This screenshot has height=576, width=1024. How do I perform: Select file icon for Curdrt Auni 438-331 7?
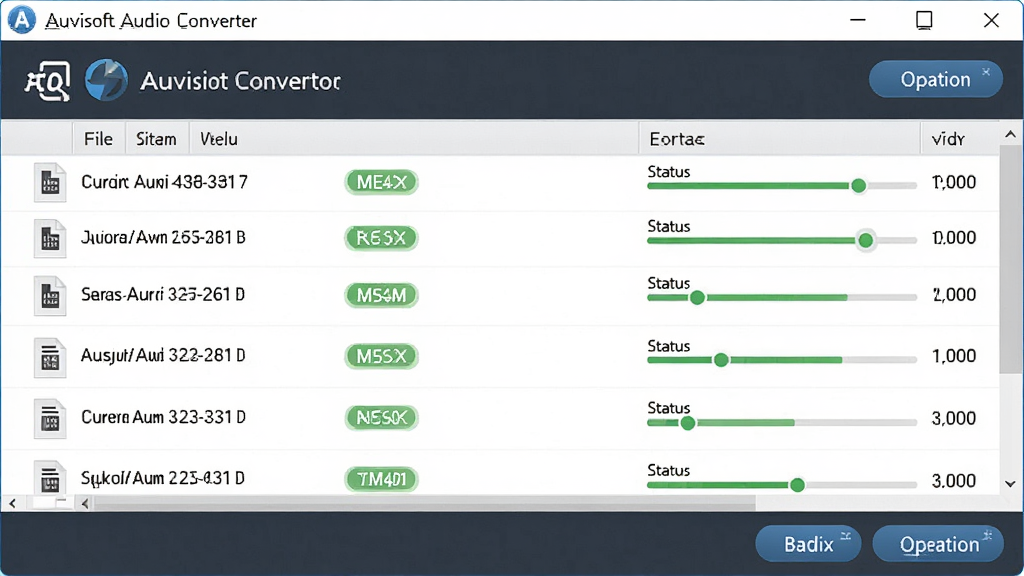pyautogui.click(x=50, y=182)
